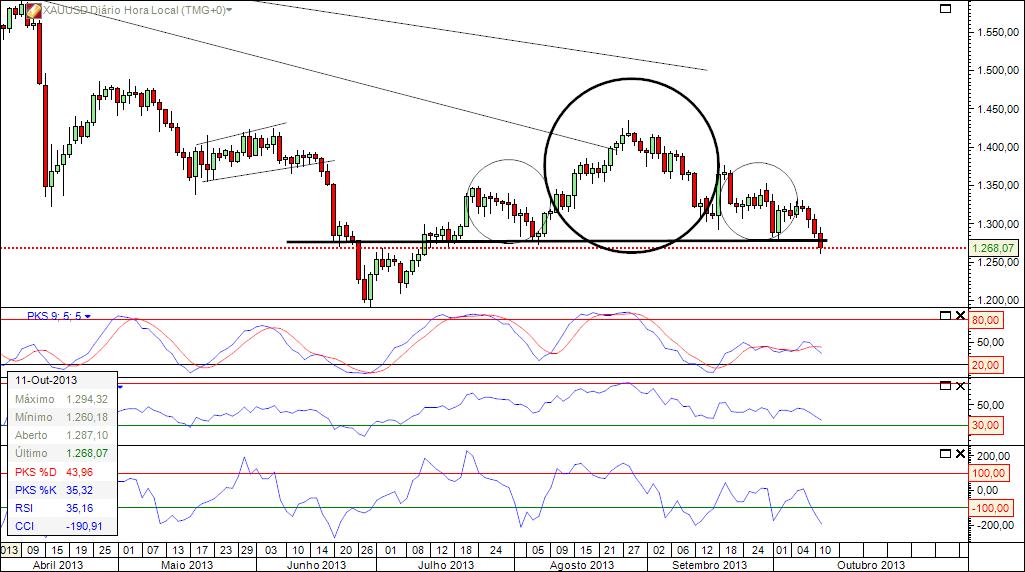Image resolution: width=1025 pixels, height=572 pixels.
Task: Open the PKS 9; 5; 5 indicator dropdown
Action: 88,316
